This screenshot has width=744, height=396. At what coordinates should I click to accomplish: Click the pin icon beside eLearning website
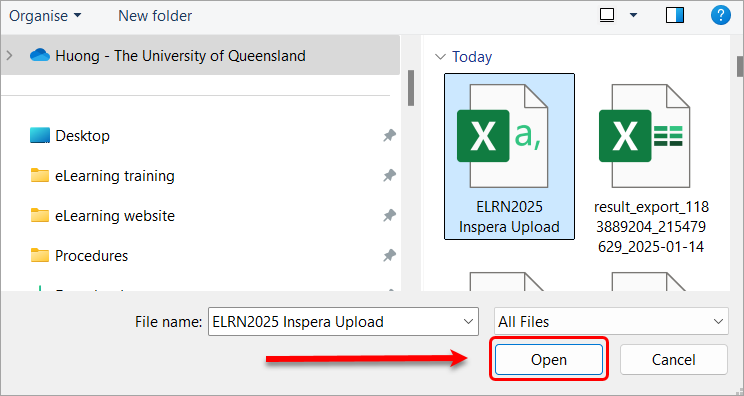tap(389, 216)
